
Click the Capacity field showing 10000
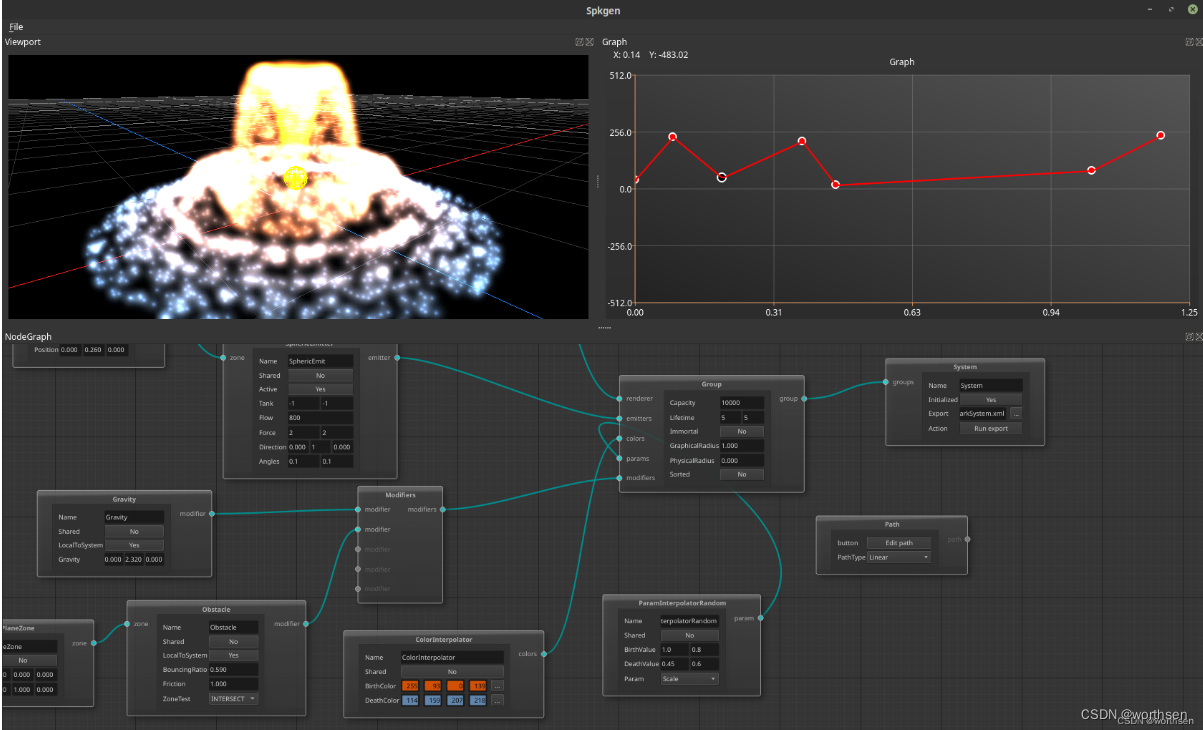[x=741, y=402]
